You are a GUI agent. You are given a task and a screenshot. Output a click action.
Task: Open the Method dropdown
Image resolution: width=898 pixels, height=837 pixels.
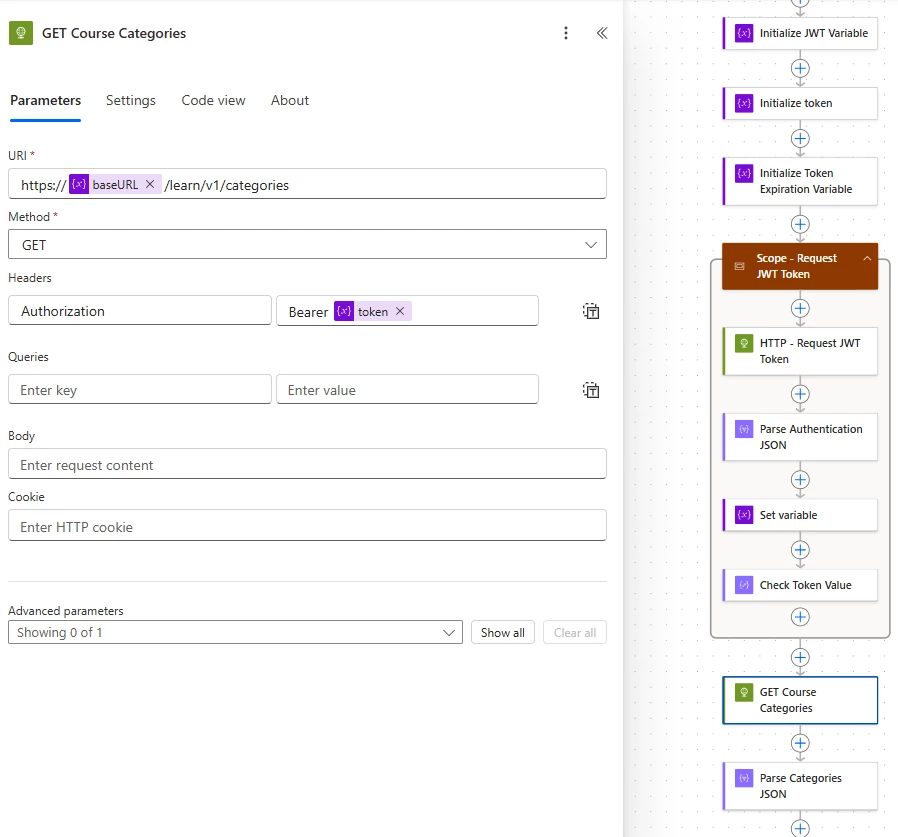307,245
